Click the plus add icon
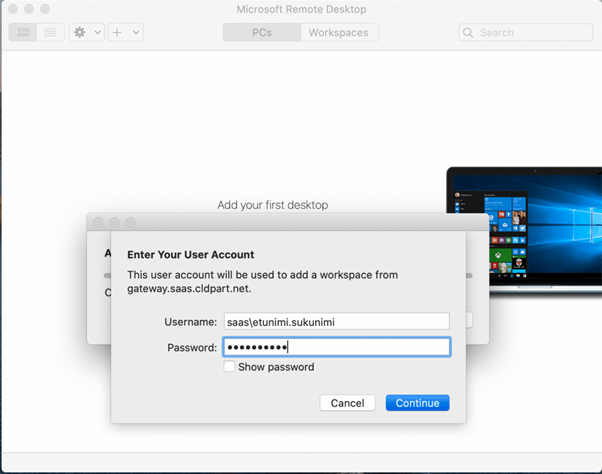The width and height of the screenshot is (602, 474). (x=117, y=32)
